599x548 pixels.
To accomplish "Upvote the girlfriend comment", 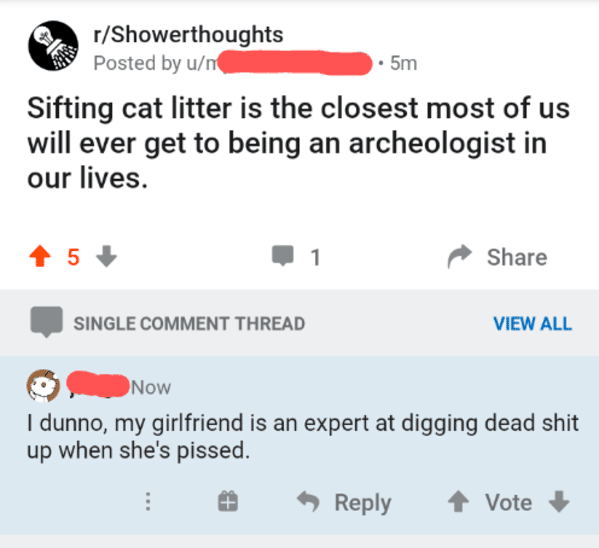I will point(458,501).
